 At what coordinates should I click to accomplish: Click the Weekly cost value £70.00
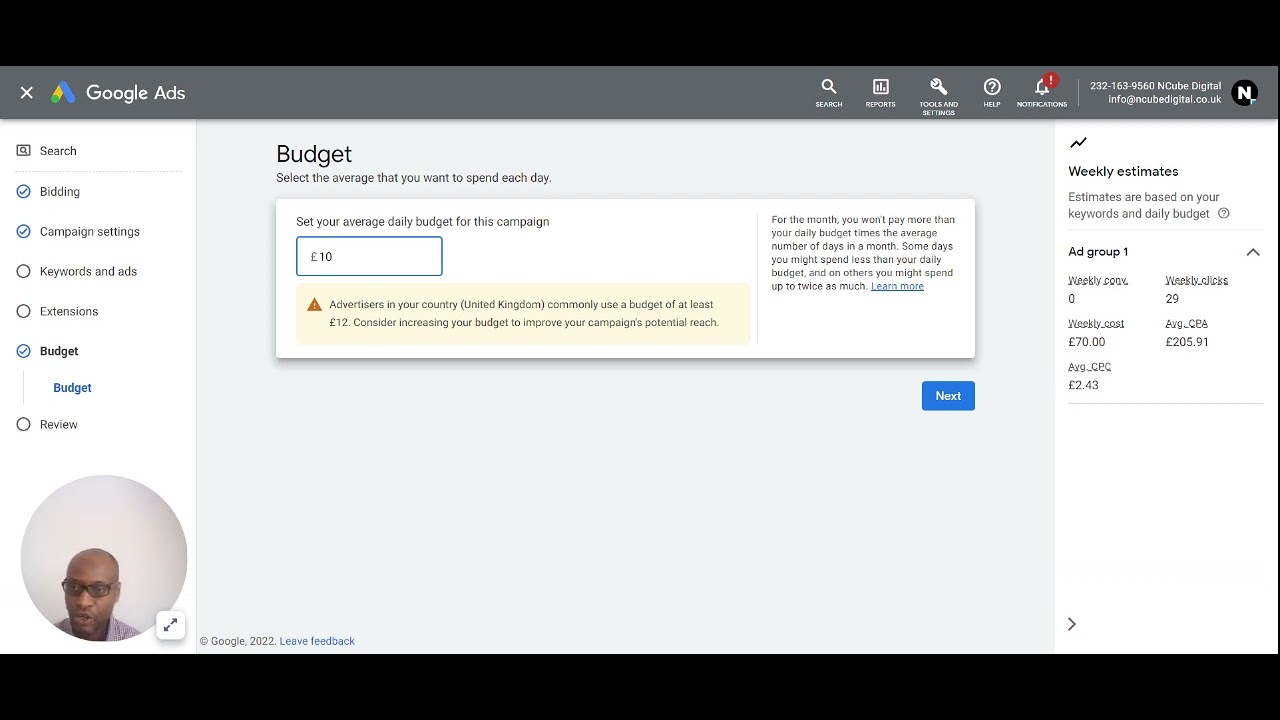(x=1086, y=342)
